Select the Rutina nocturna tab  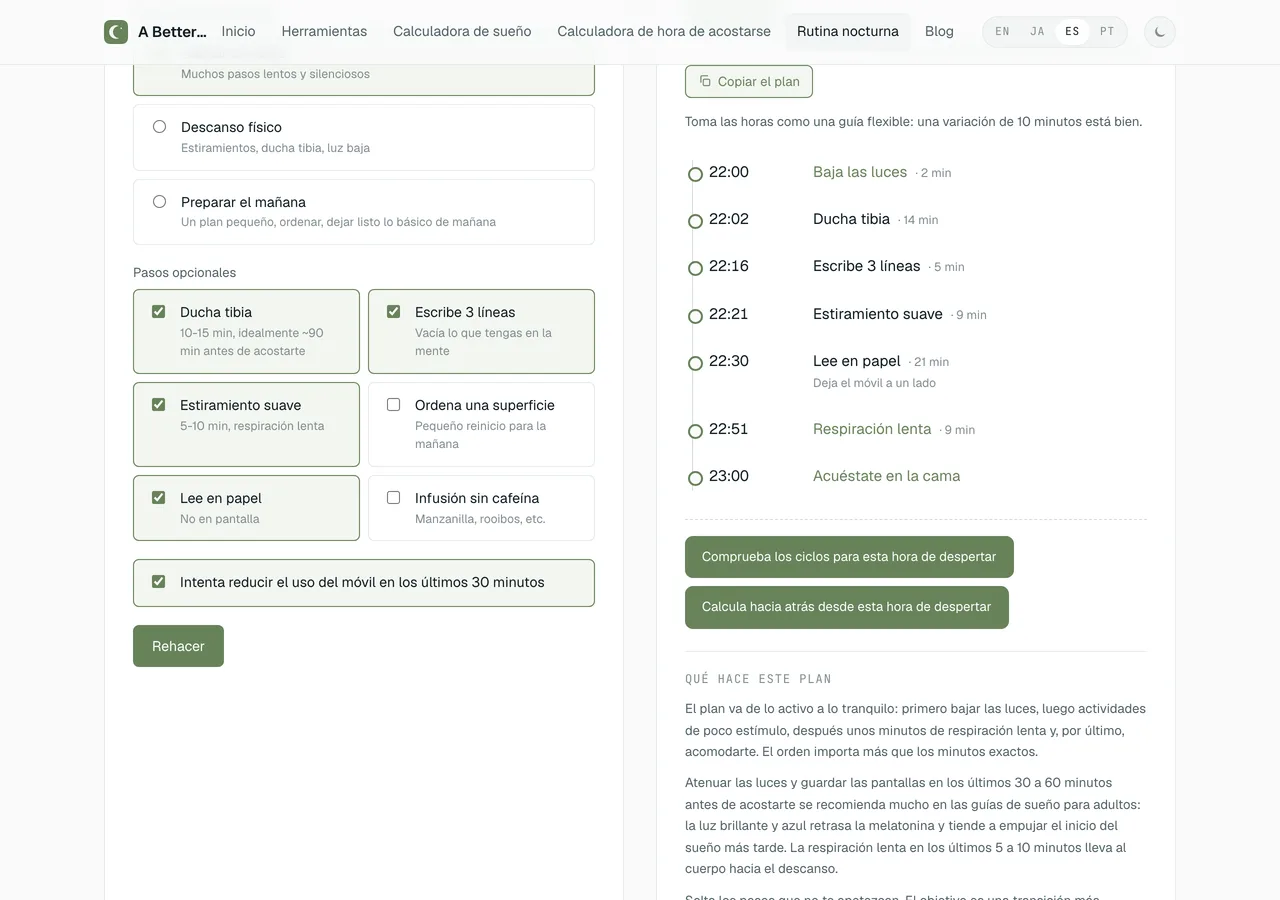pyautogui.click(x=848, y=31)
